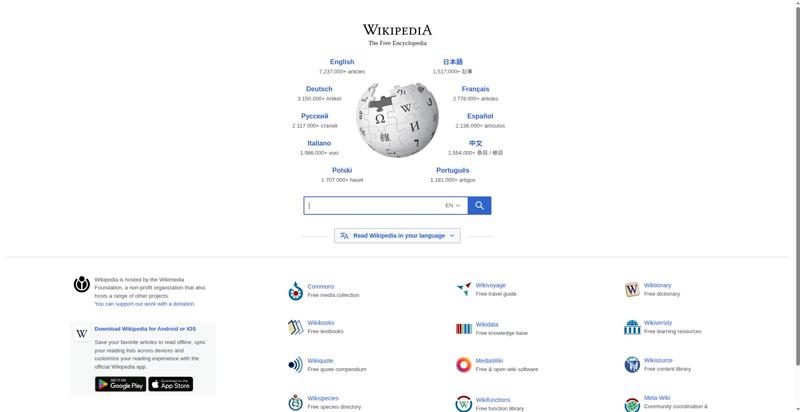Expand Read Wikipedia in your language
The width and height of the screenshot is (800, 412).
click(397, 236)
